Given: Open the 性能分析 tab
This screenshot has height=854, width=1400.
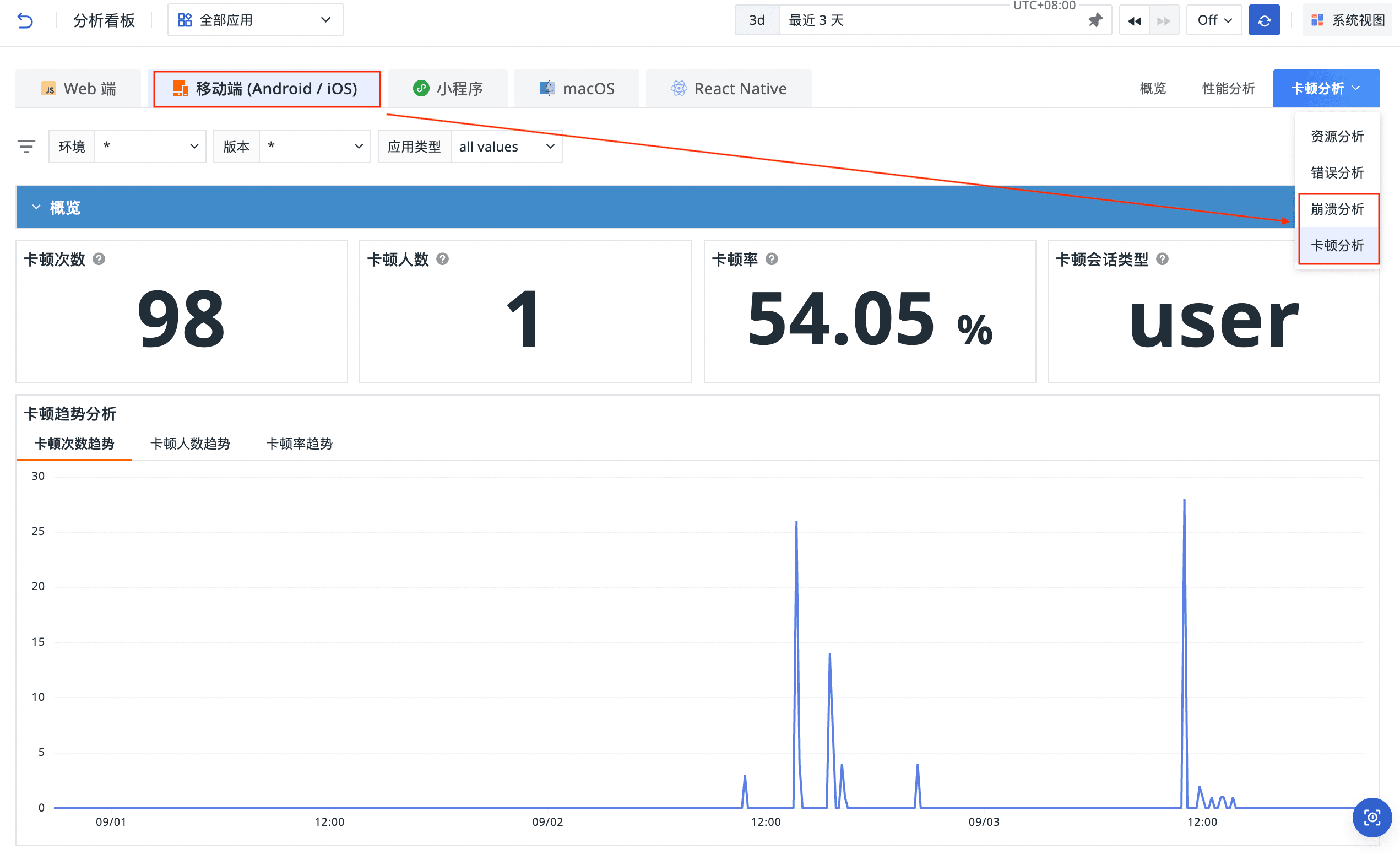Looking at the screenshot, I should pos(1228,89).
